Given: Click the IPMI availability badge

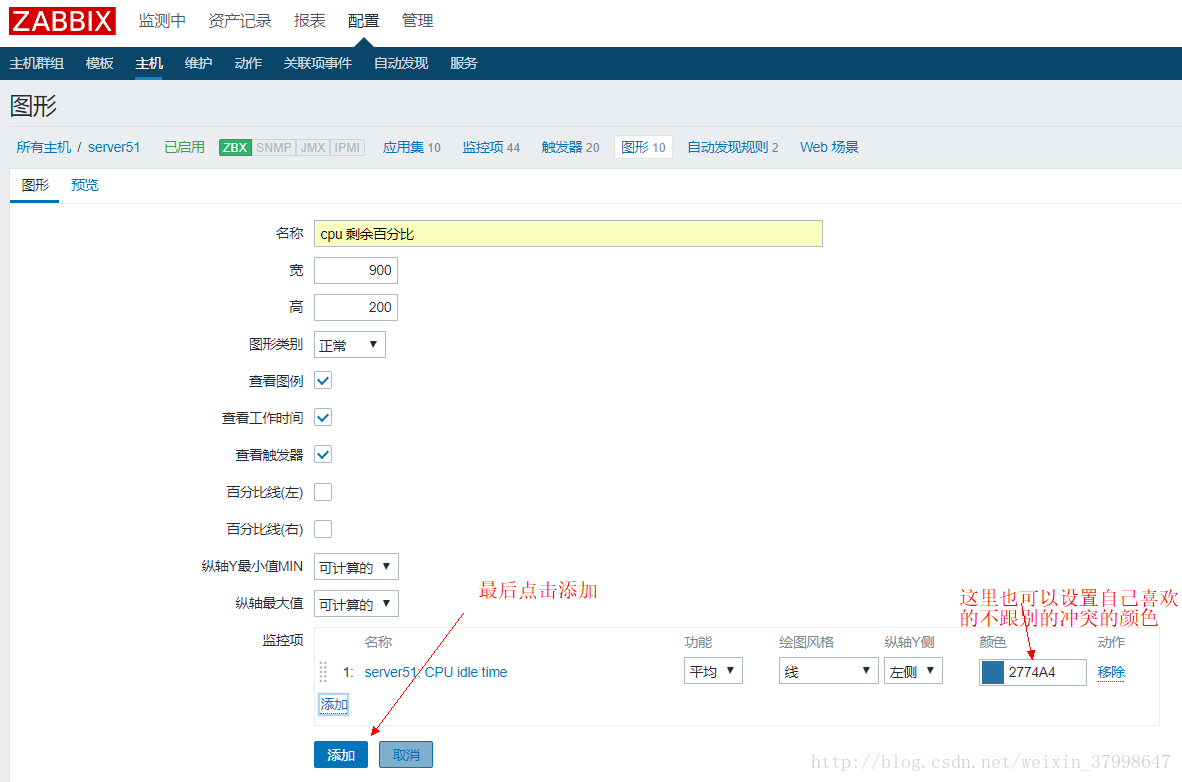Looking at the screenshot, I should [348, 147].
